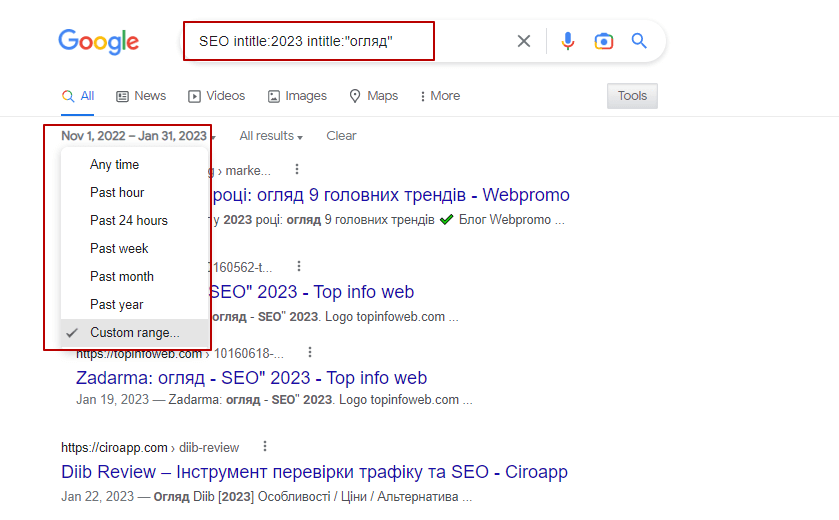Switch to the Images tab

point(297,96)
